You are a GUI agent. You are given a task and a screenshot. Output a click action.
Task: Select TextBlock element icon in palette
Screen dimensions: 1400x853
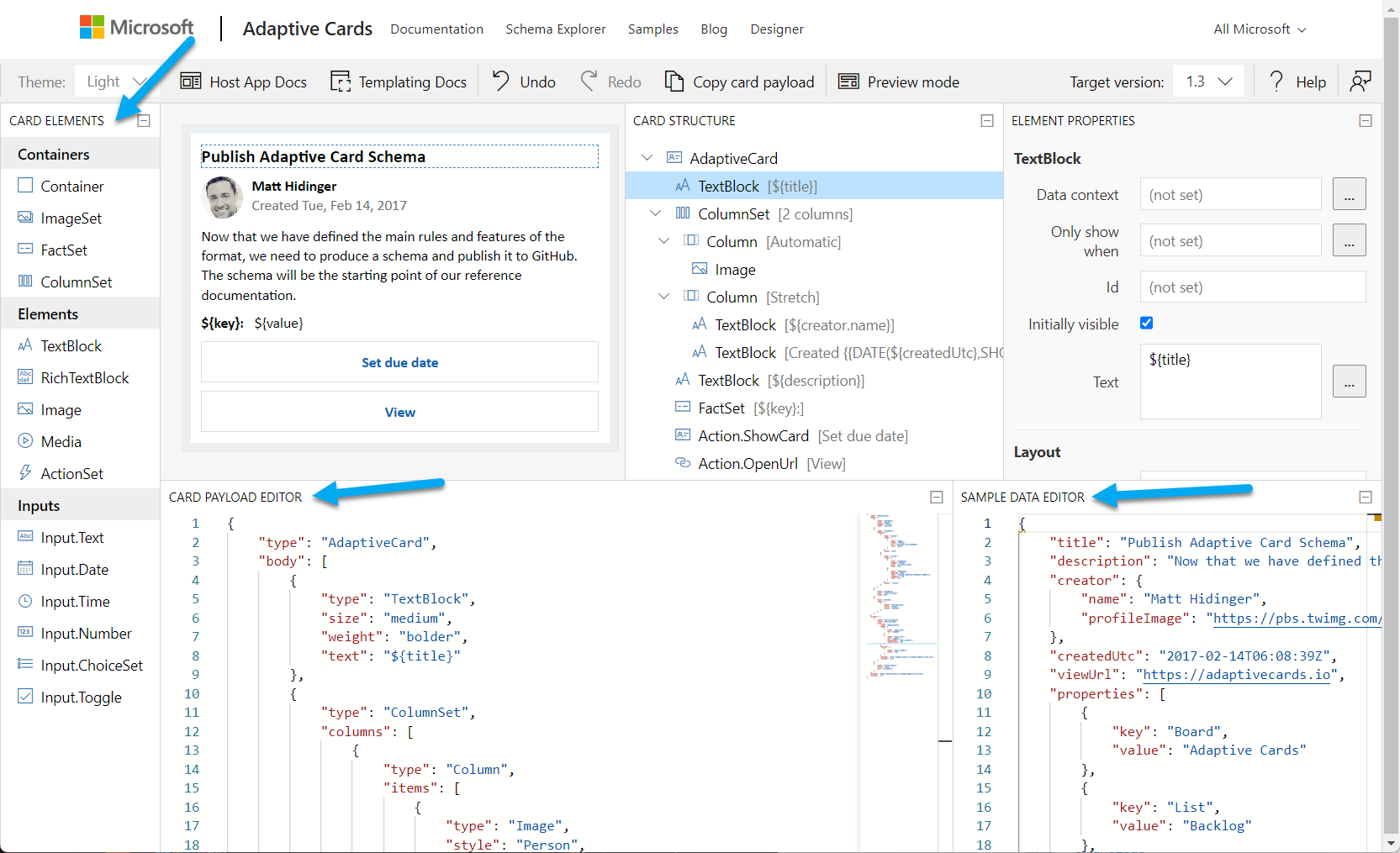[x=25, y=345]
